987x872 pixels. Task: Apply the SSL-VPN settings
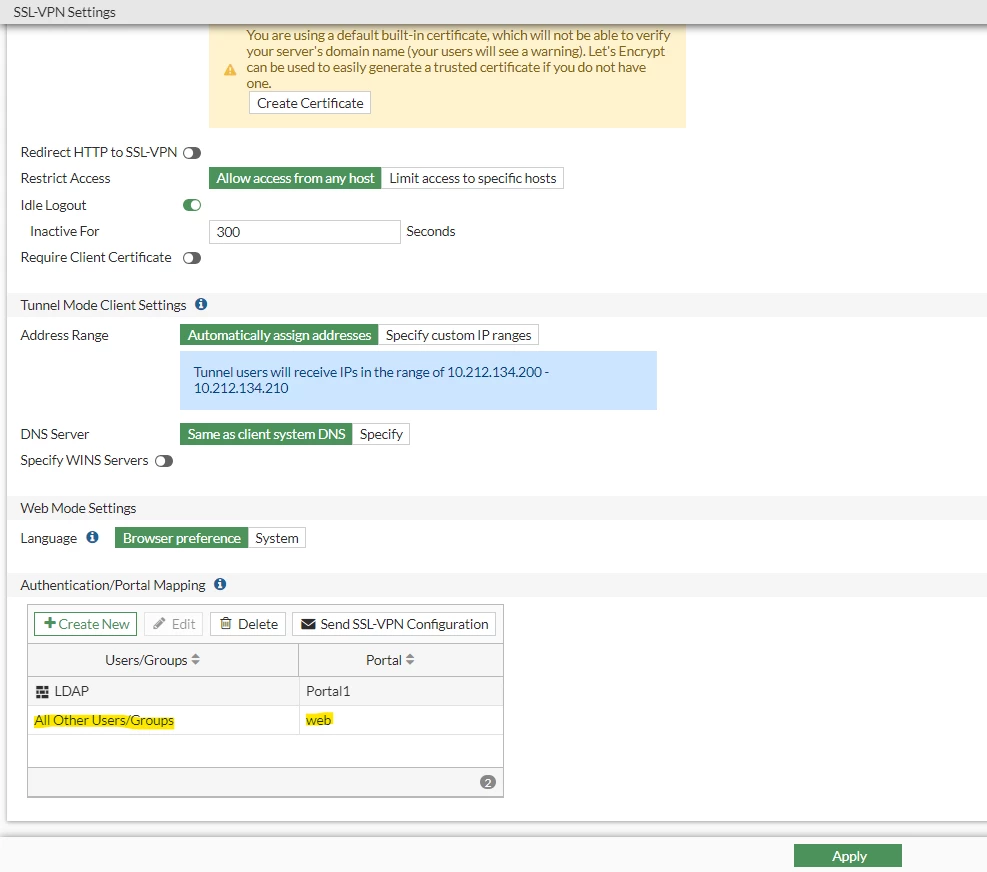coord(848,856)
